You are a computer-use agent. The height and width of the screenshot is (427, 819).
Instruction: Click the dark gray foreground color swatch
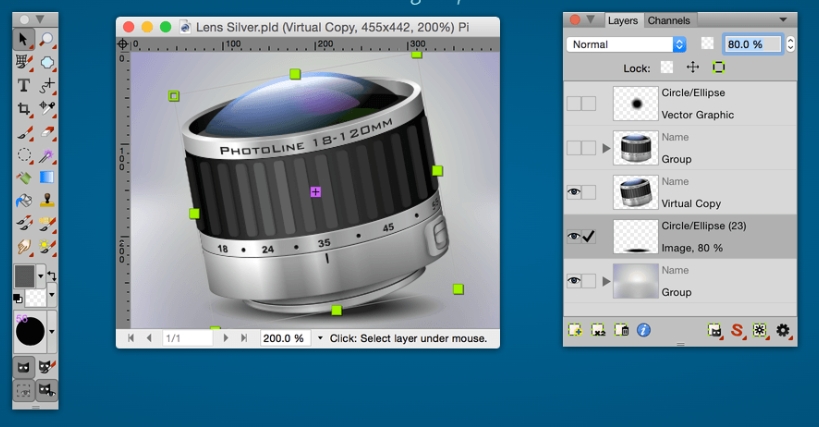pos(24,275)
